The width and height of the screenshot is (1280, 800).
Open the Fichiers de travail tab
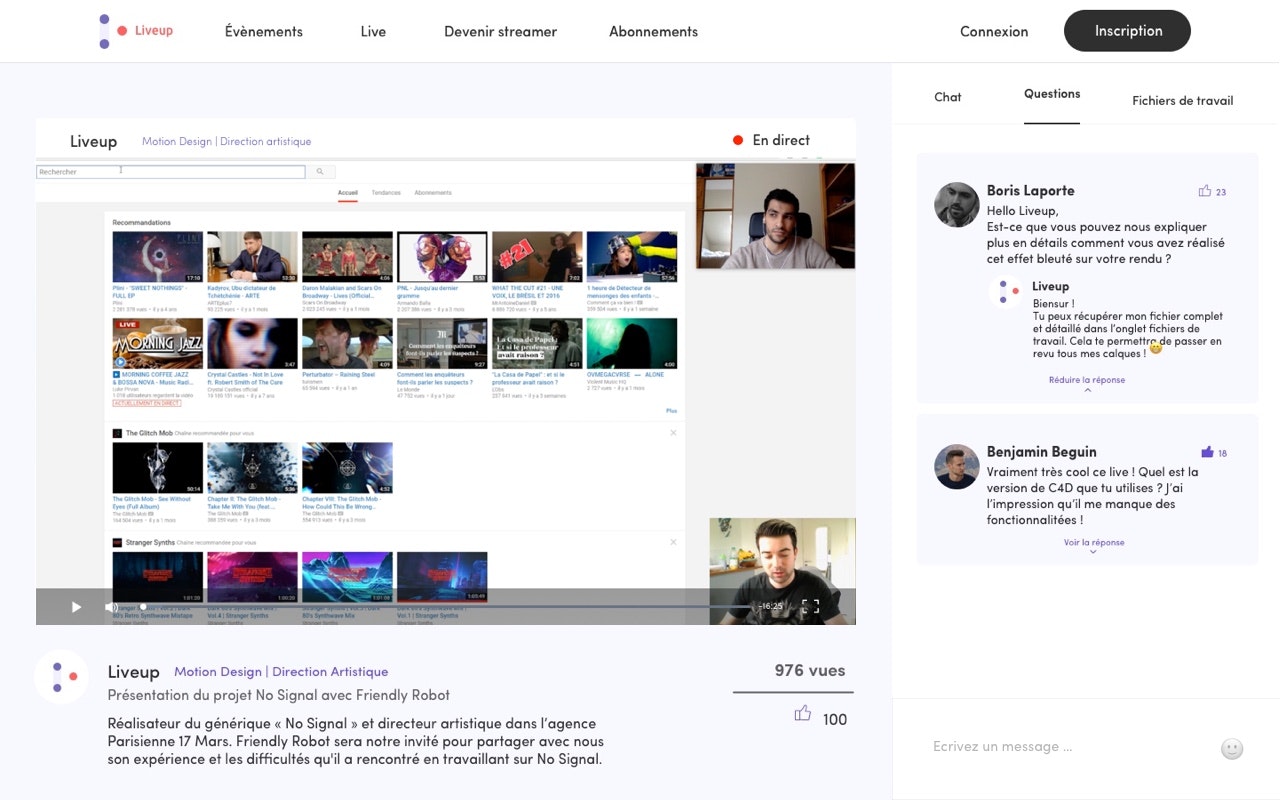click(x=1182, y=100)
